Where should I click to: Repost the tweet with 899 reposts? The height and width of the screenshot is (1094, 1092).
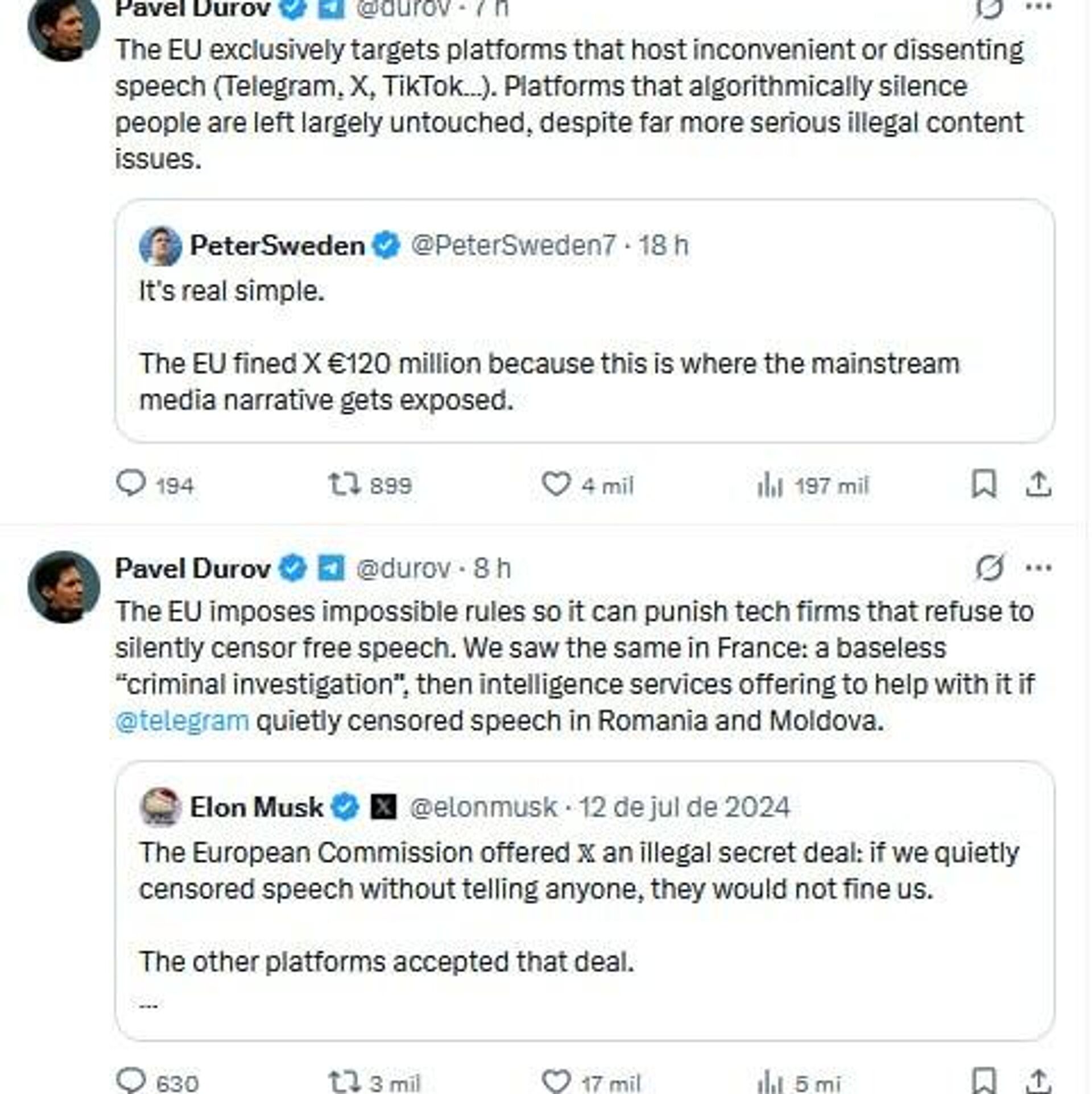(x=345, y=484)
